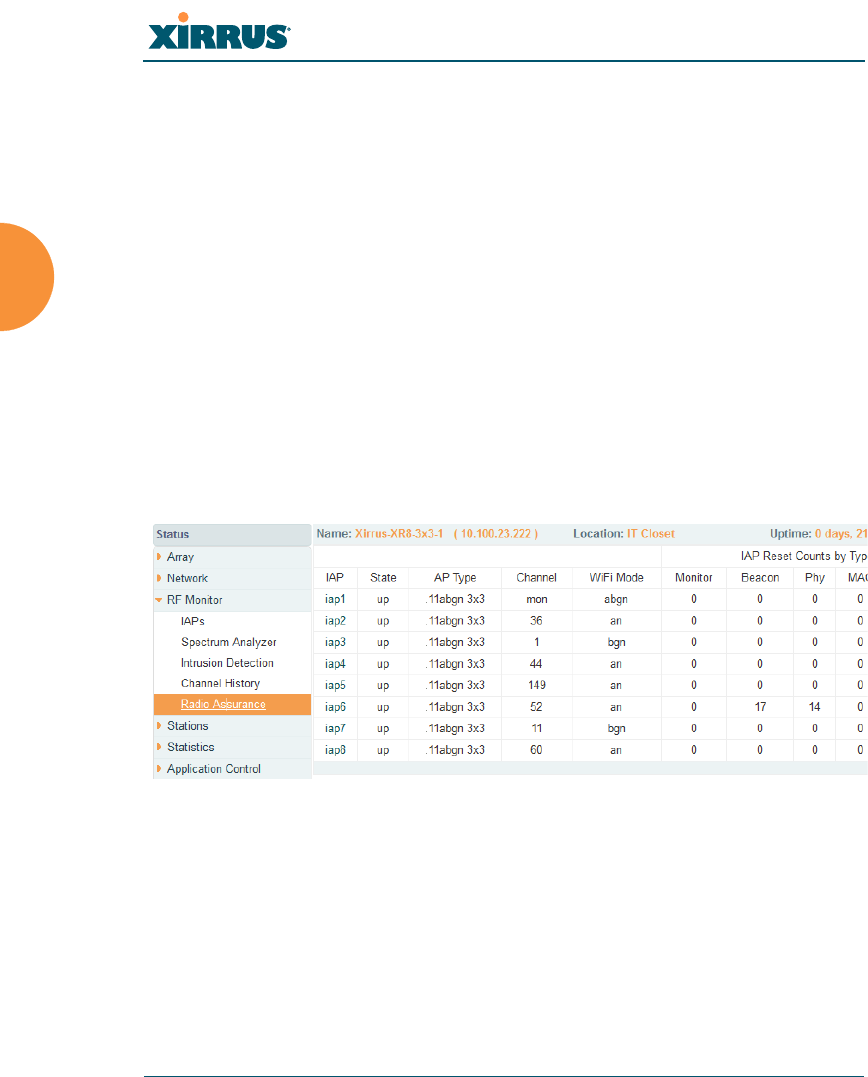
Task: Click the Status panel header
Action: coord(232,534)
